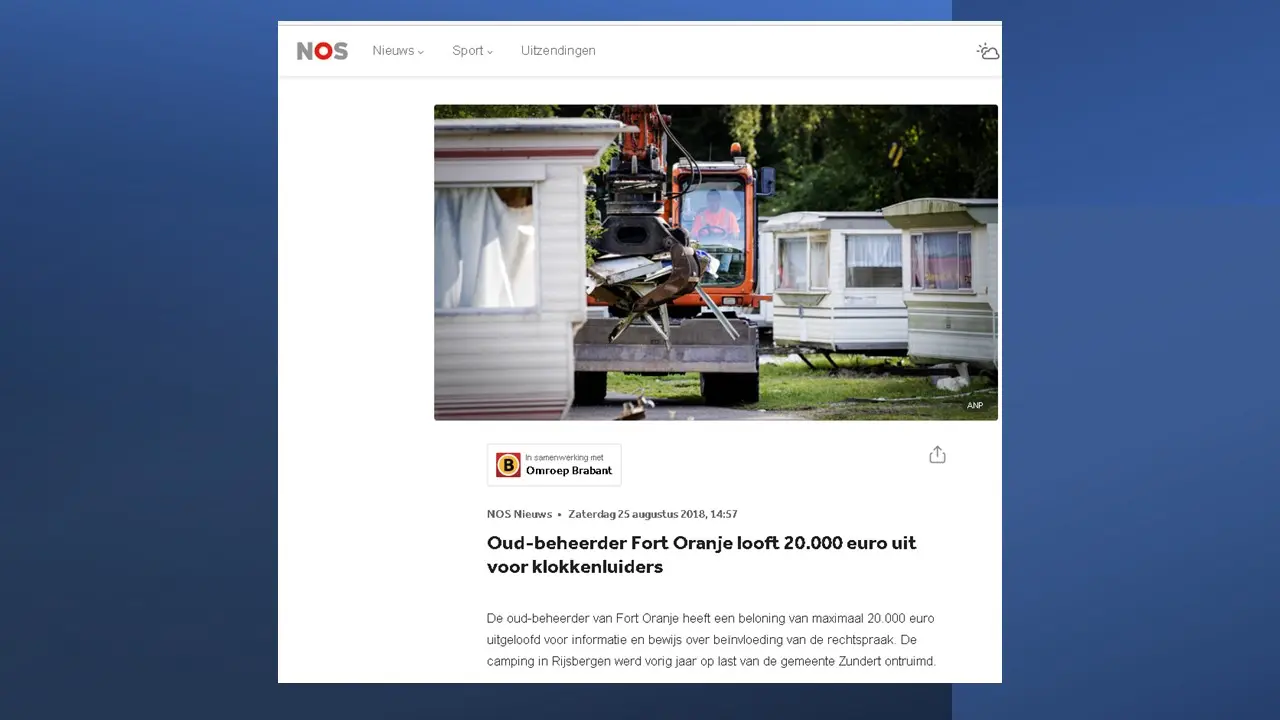
Task: Share the article using the share icon
Action: pos(937,455)
